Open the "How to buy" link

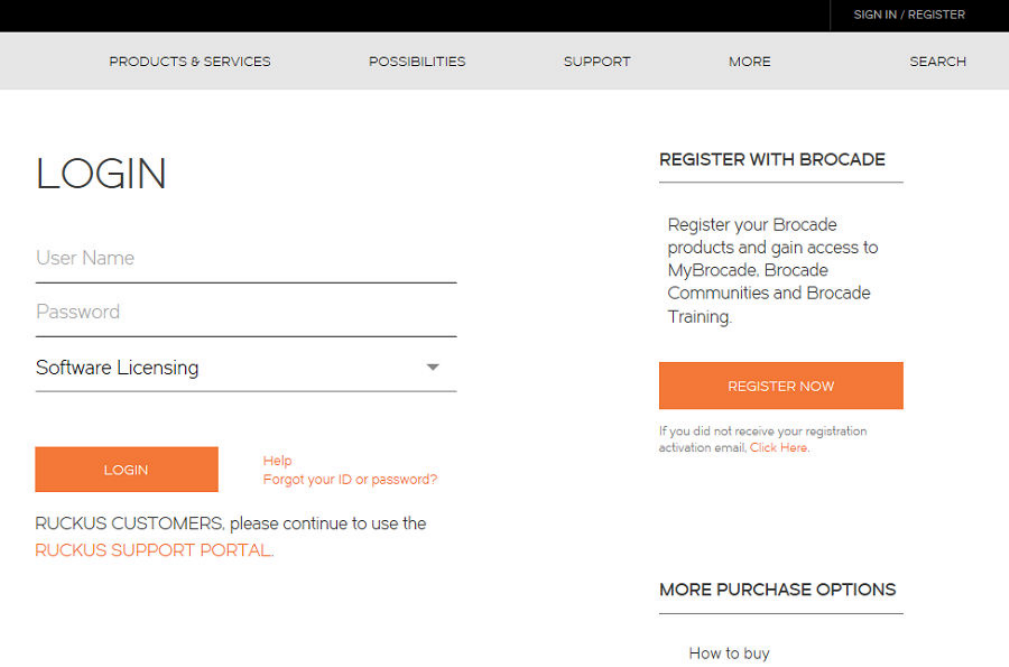(729, 654)
